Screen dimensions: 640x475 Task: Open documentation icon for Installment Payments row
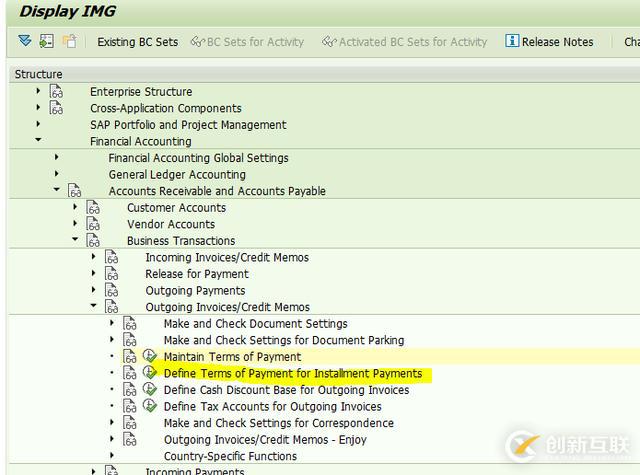(130, 373)
